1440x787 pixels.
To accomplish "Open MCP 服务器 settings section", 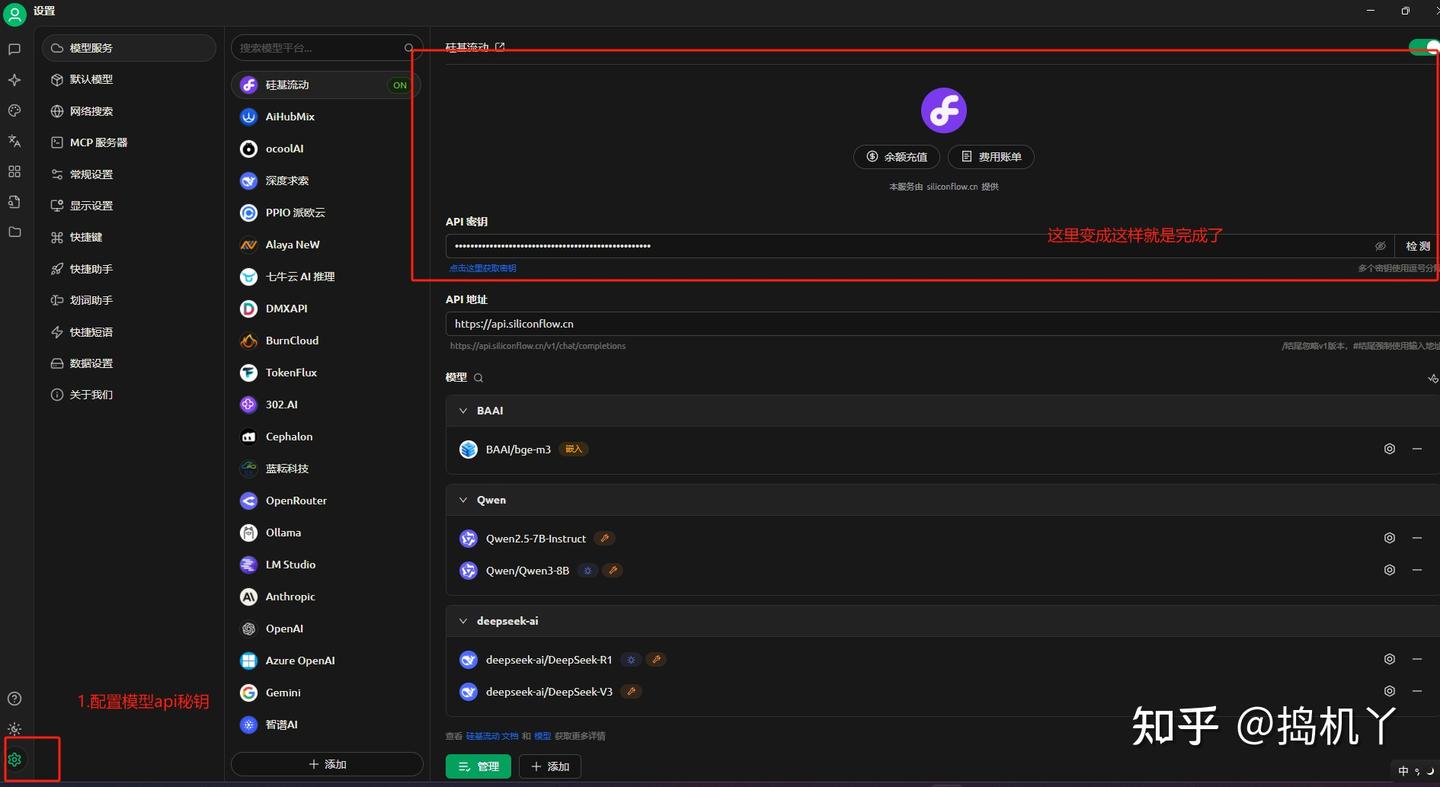I will click(x=129, y=142).
